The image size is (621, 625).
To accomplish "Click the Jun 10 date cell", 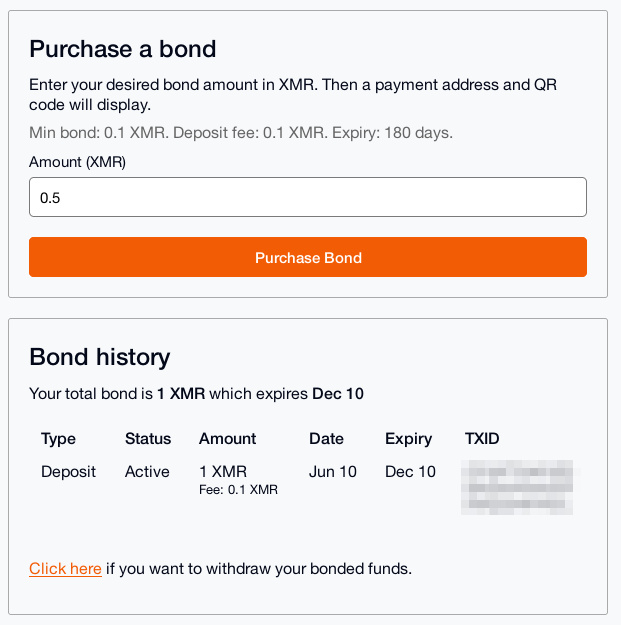I will (333, 471).
